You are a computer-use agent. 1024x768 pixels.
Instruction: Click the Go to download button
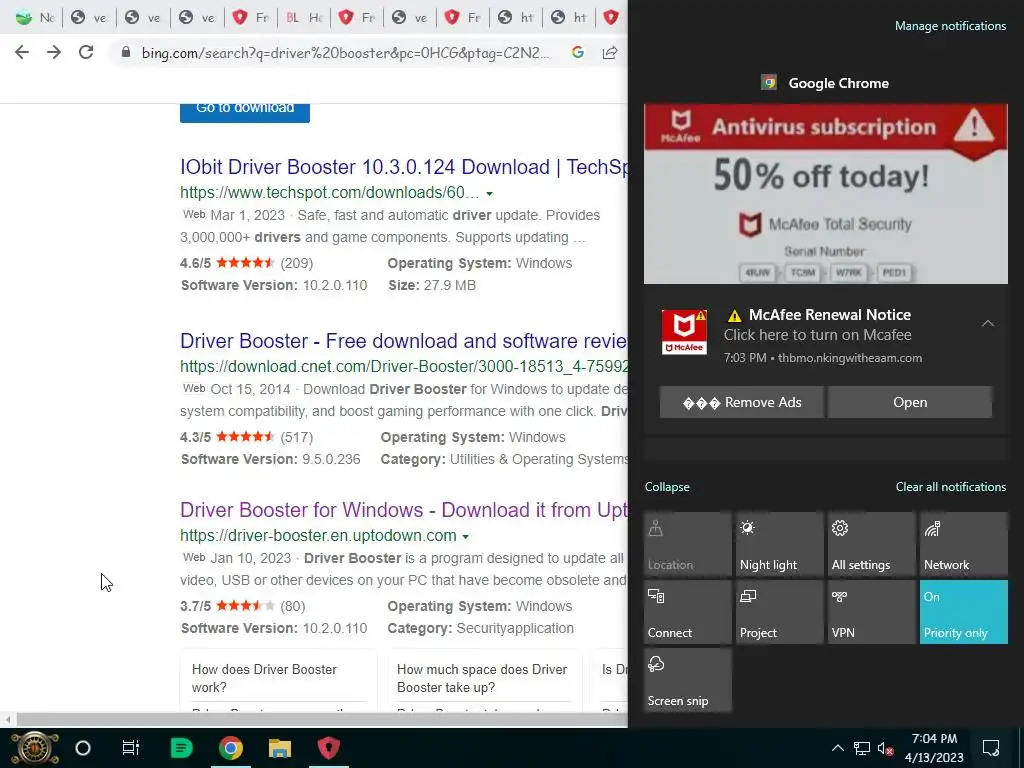click(245, 112)
